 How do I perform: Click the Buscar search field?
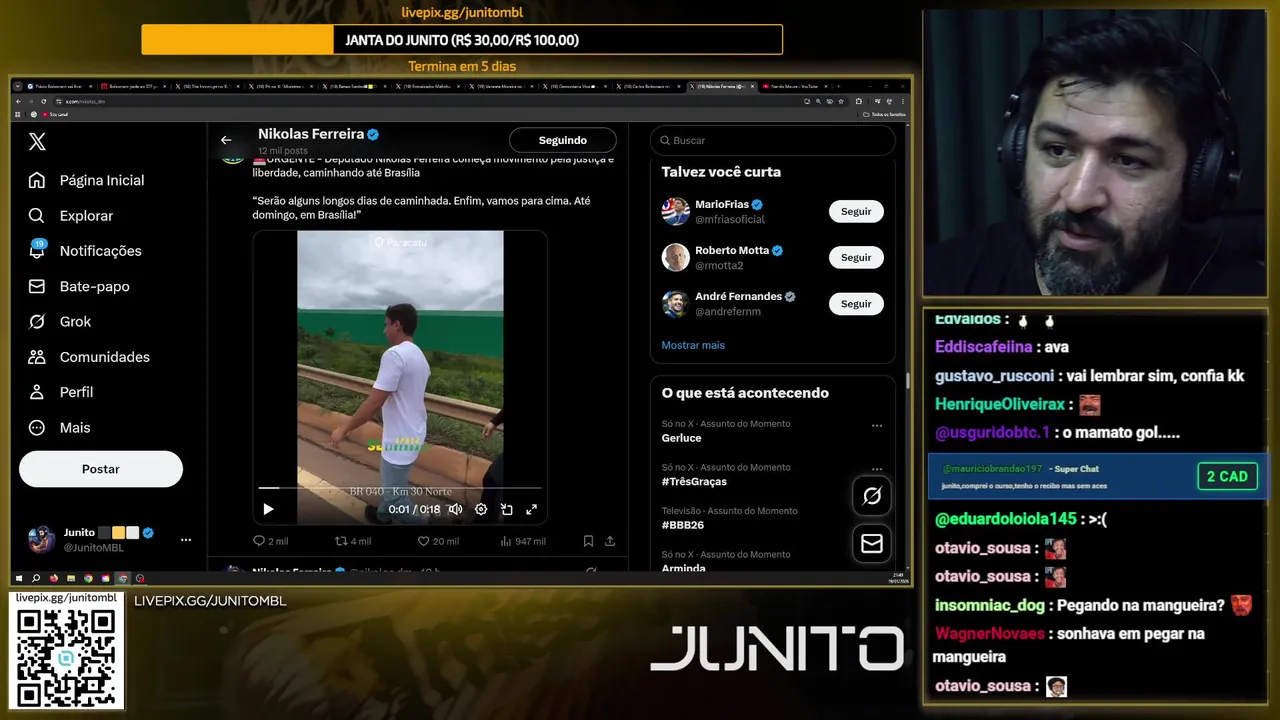tap(772, 141)
